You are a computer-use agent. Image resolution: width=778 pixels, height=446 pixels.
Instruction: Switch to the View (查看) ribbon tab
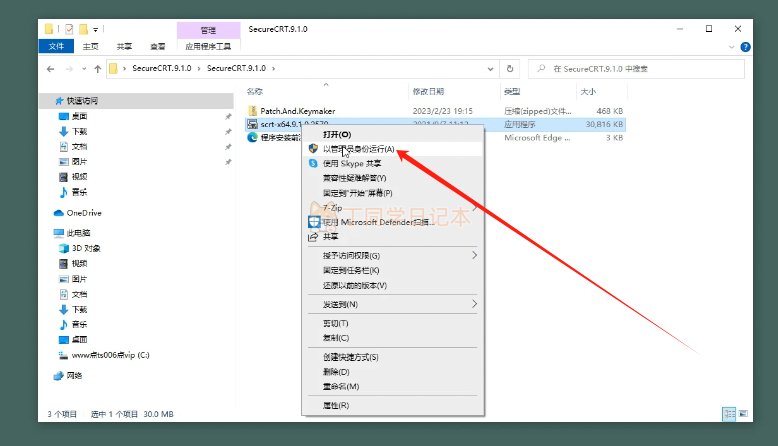coord(158,46)
